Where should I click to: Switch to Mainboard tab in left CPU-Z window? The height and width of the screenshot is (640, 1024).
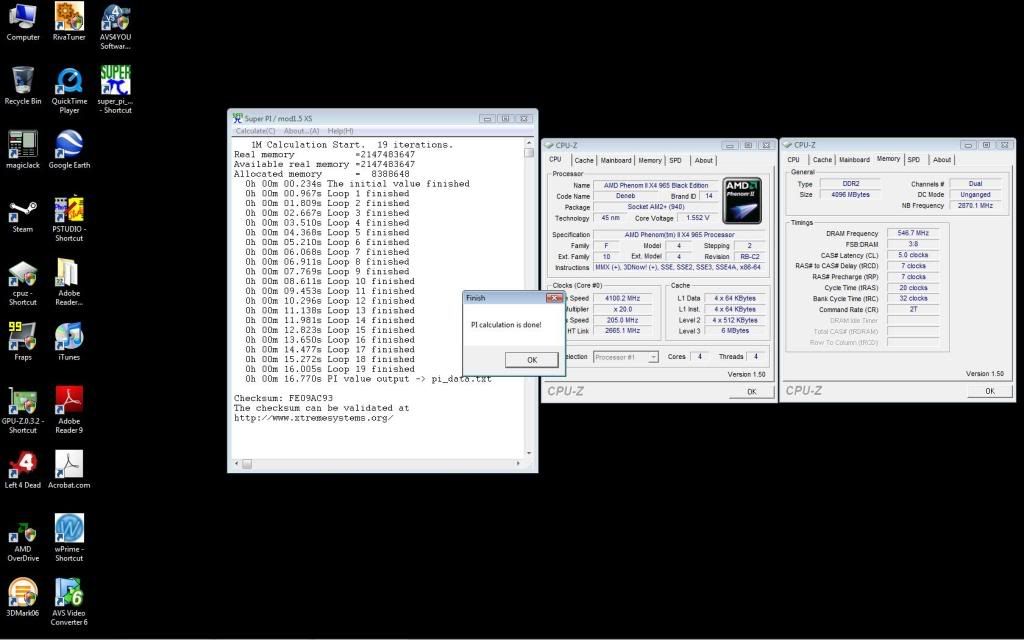[616, 160]
